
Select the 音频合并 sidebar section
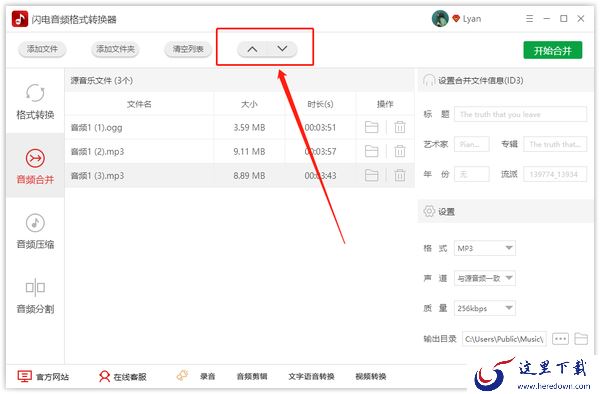click(35, 166)
